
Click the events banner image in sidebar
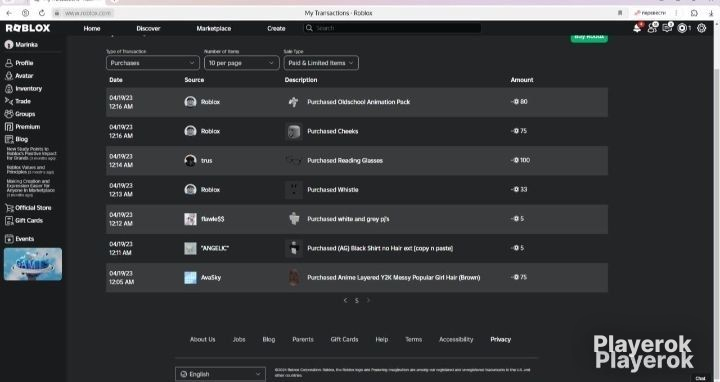(x=33, y=264)
